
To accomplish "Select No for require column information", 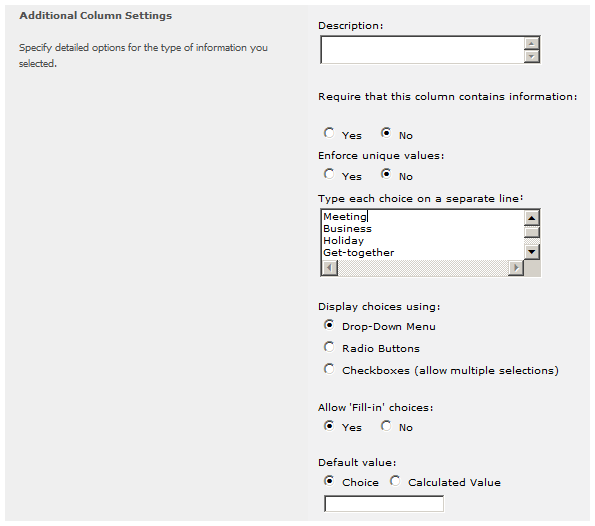I will tap(386, 133).
